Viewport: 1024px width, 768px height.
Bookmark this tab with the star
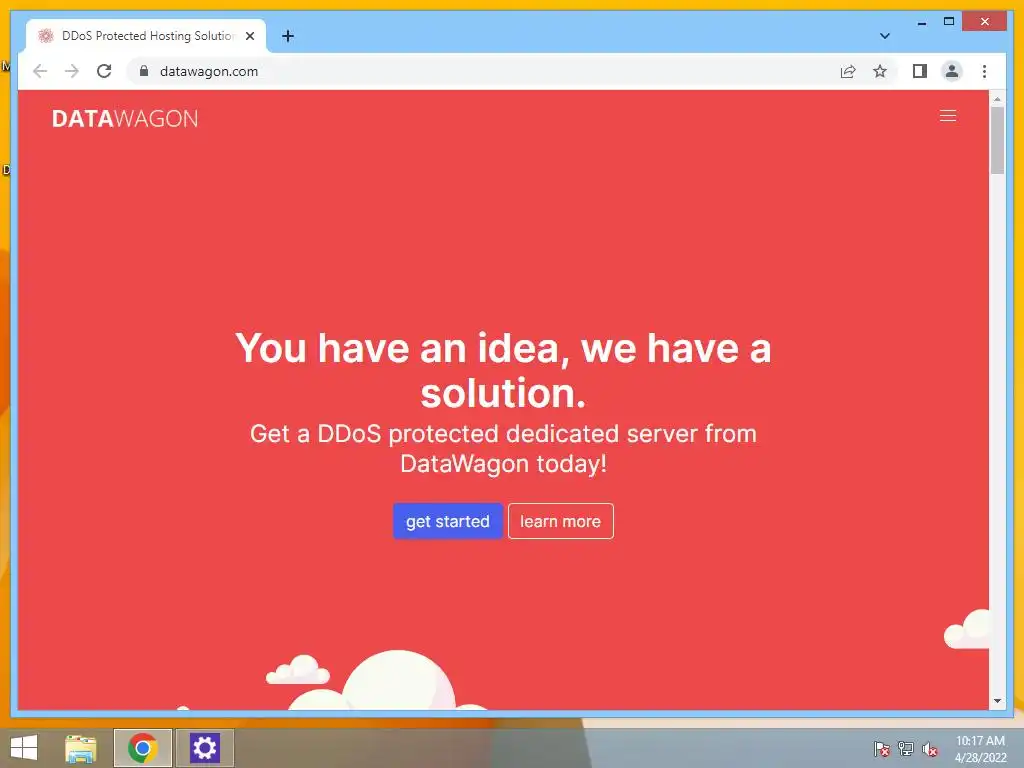pos(880,71)
